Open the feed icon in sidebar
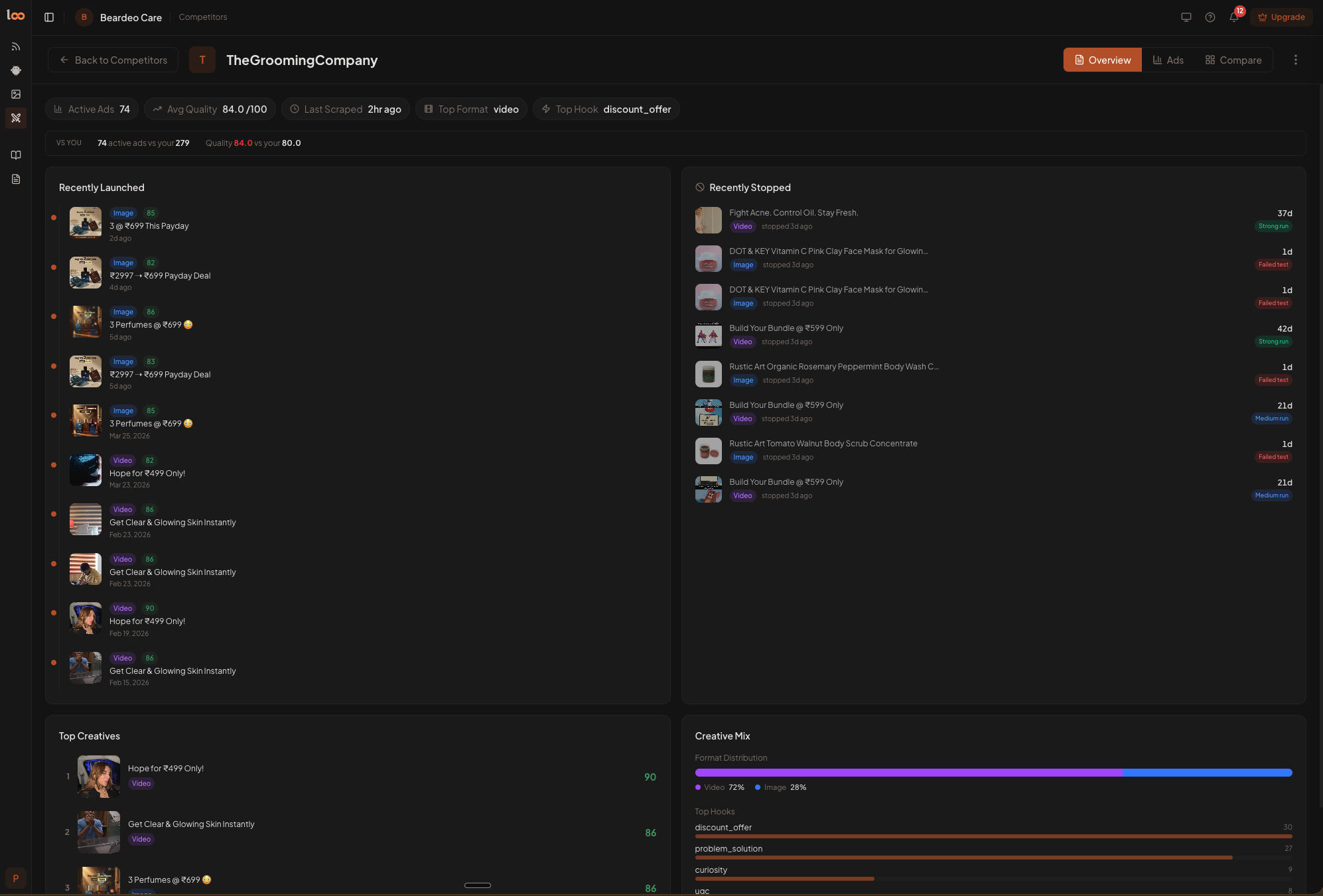This screenshot has height=896, width=1323. click(16, 47)
